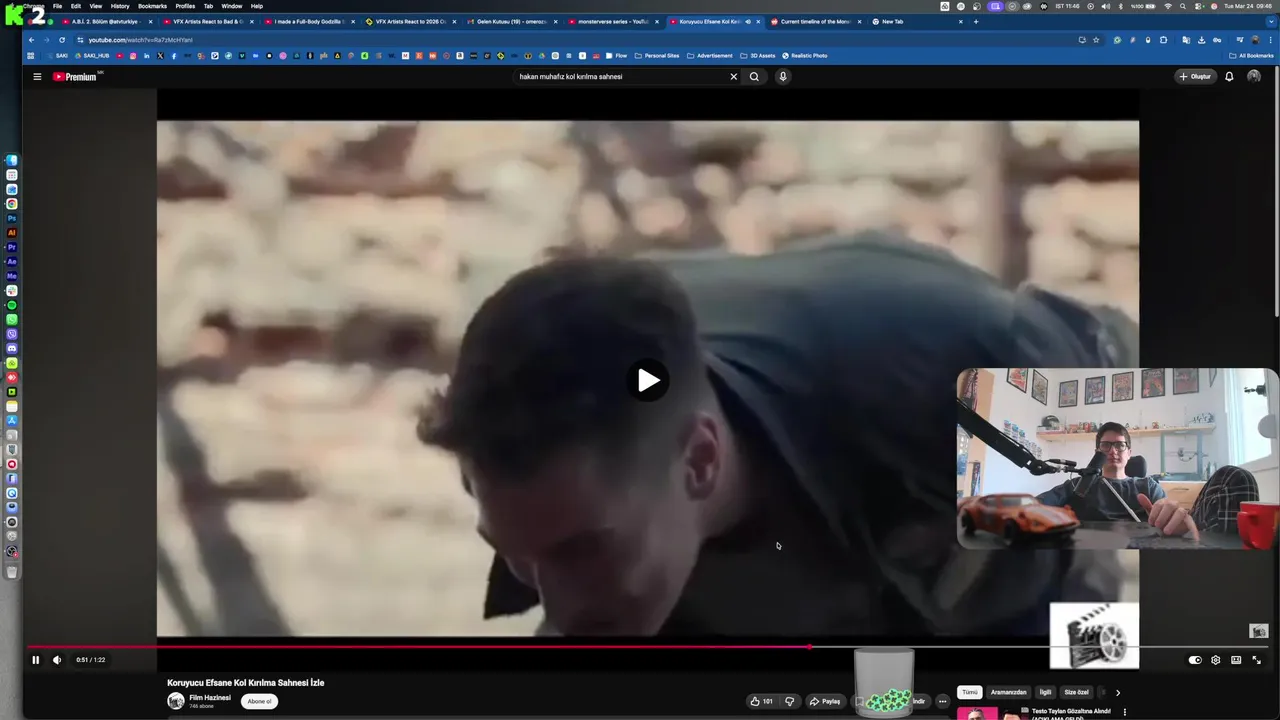Select the Aramanızdan filter chip
Viewport: 1280px width, 720px height.
(x=1008, y=692)
